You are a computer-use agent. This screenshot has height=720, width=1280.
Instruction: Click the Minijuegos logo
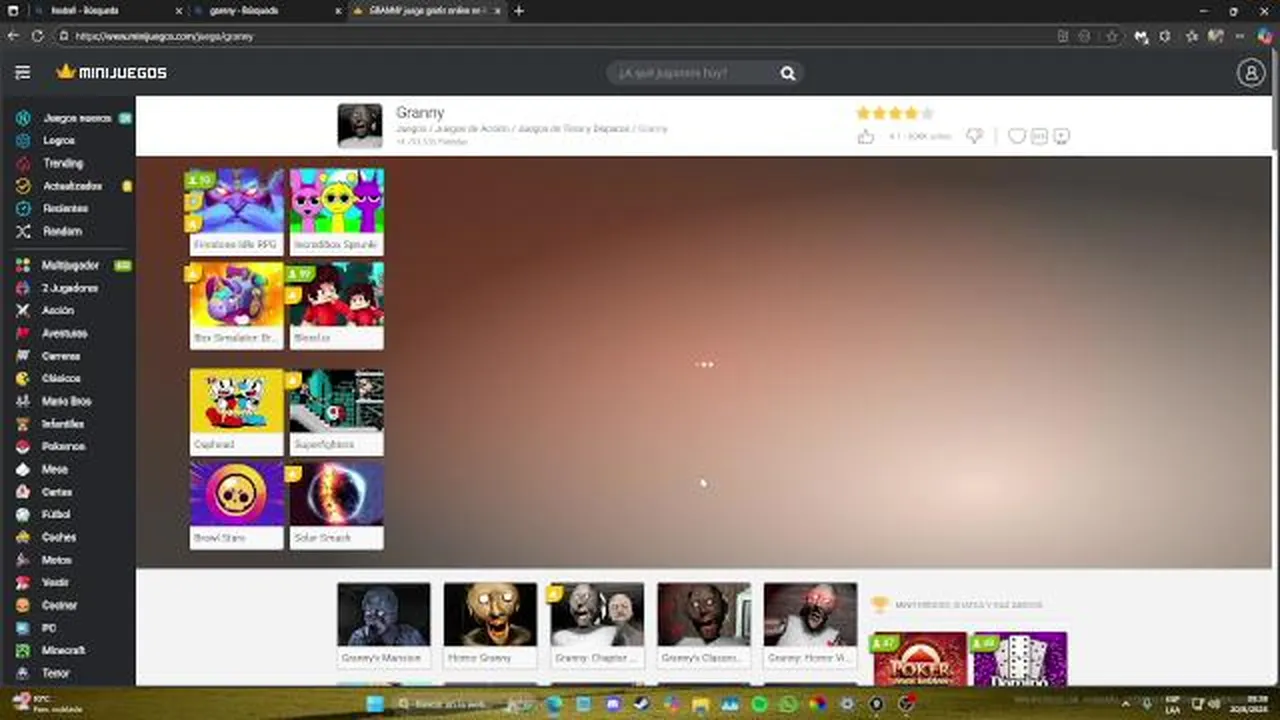[x=111, y=72]
